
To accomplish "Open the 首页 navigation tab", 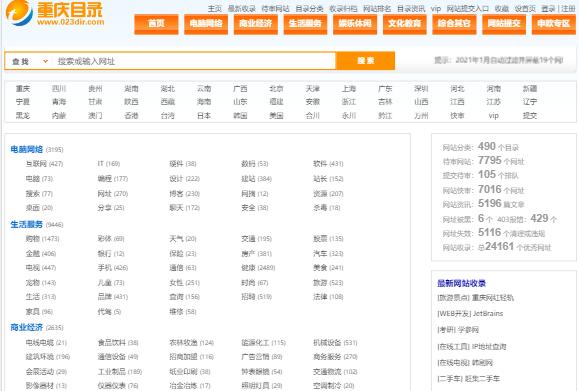I will [x=156, y=24].
